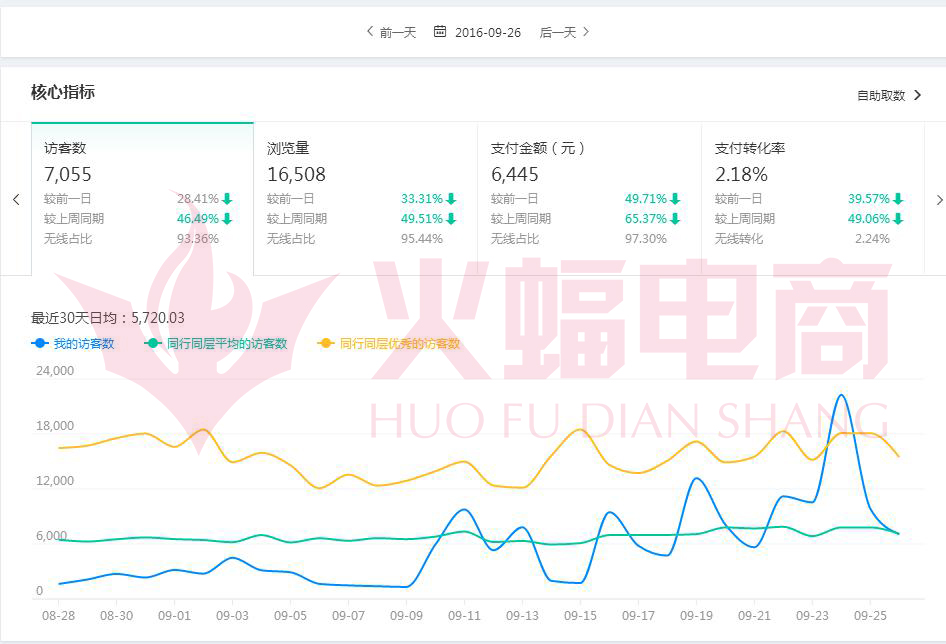Select the 访客数 metric card
This screenshot has width=946, height=644.
[x=142, y=199]
